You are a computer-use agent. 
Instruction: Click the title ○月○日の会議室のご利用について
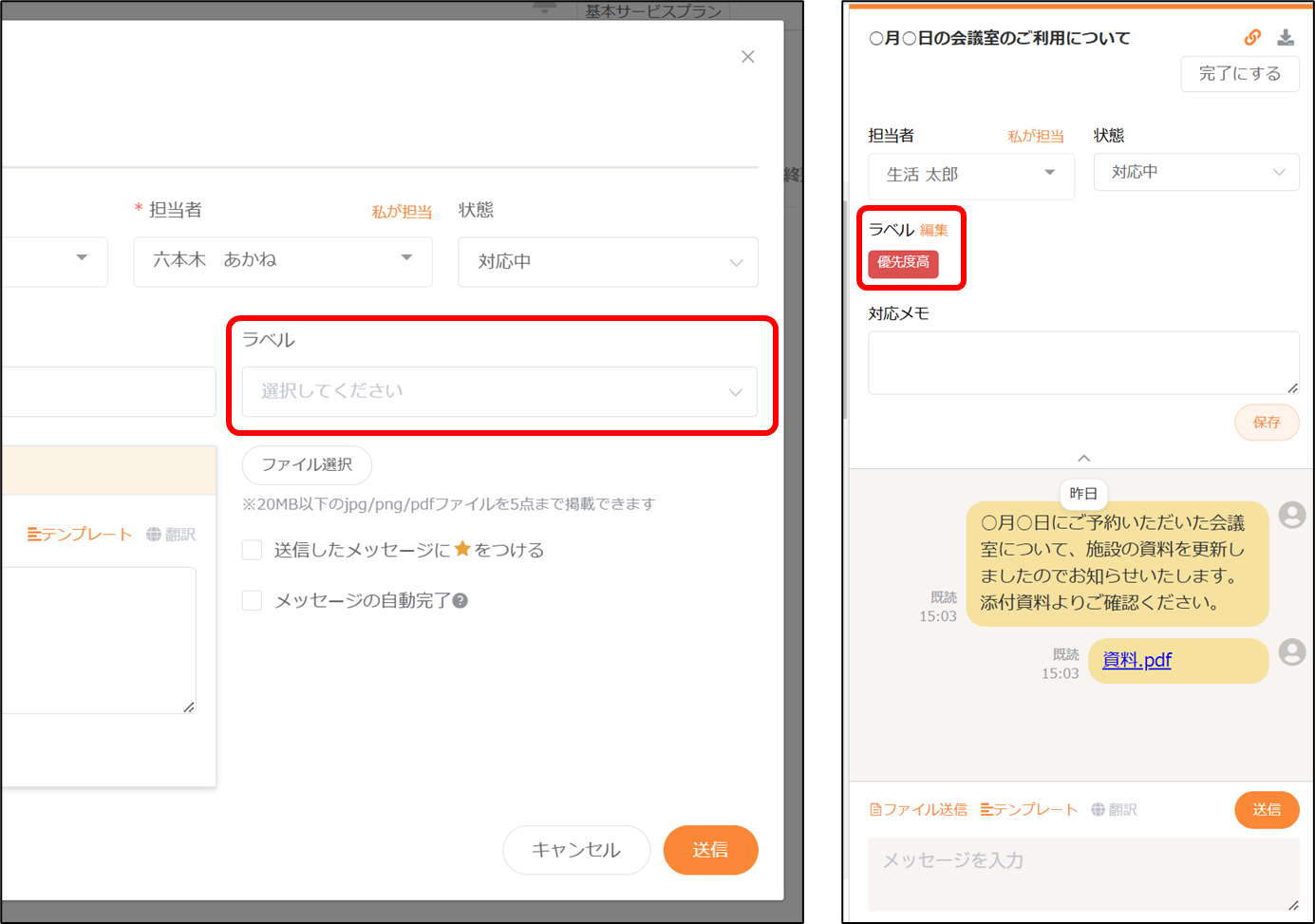(x=1000, y=39)
